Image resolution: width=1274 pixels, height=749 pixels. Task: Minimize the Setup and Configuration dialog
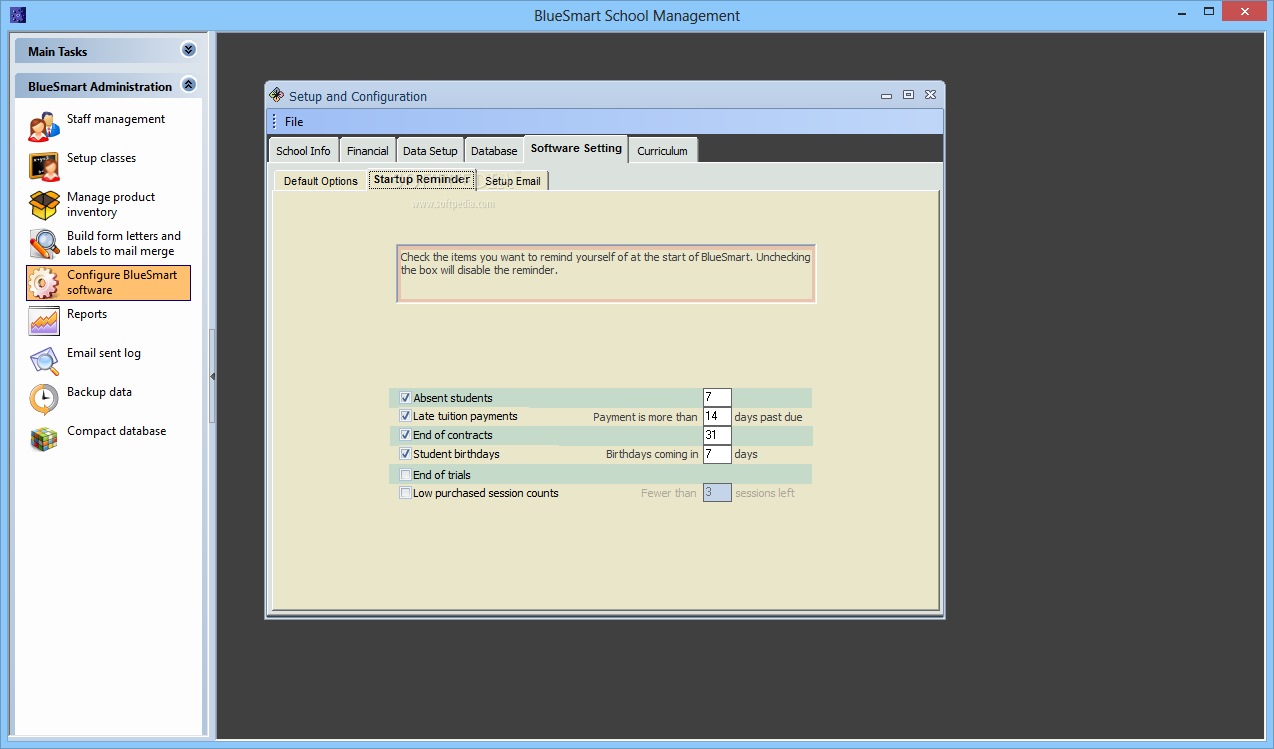click(x=886, y=96)
